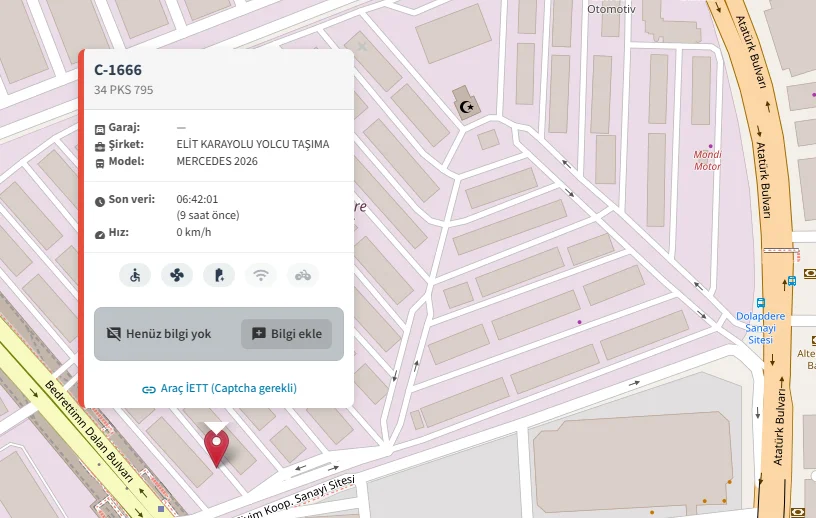The width and height of the screenshot is (816, 518).
Task: Open the Araç İETT (Captcha gerekli) link
Action: pyautogui.click(x=219, y=388)
